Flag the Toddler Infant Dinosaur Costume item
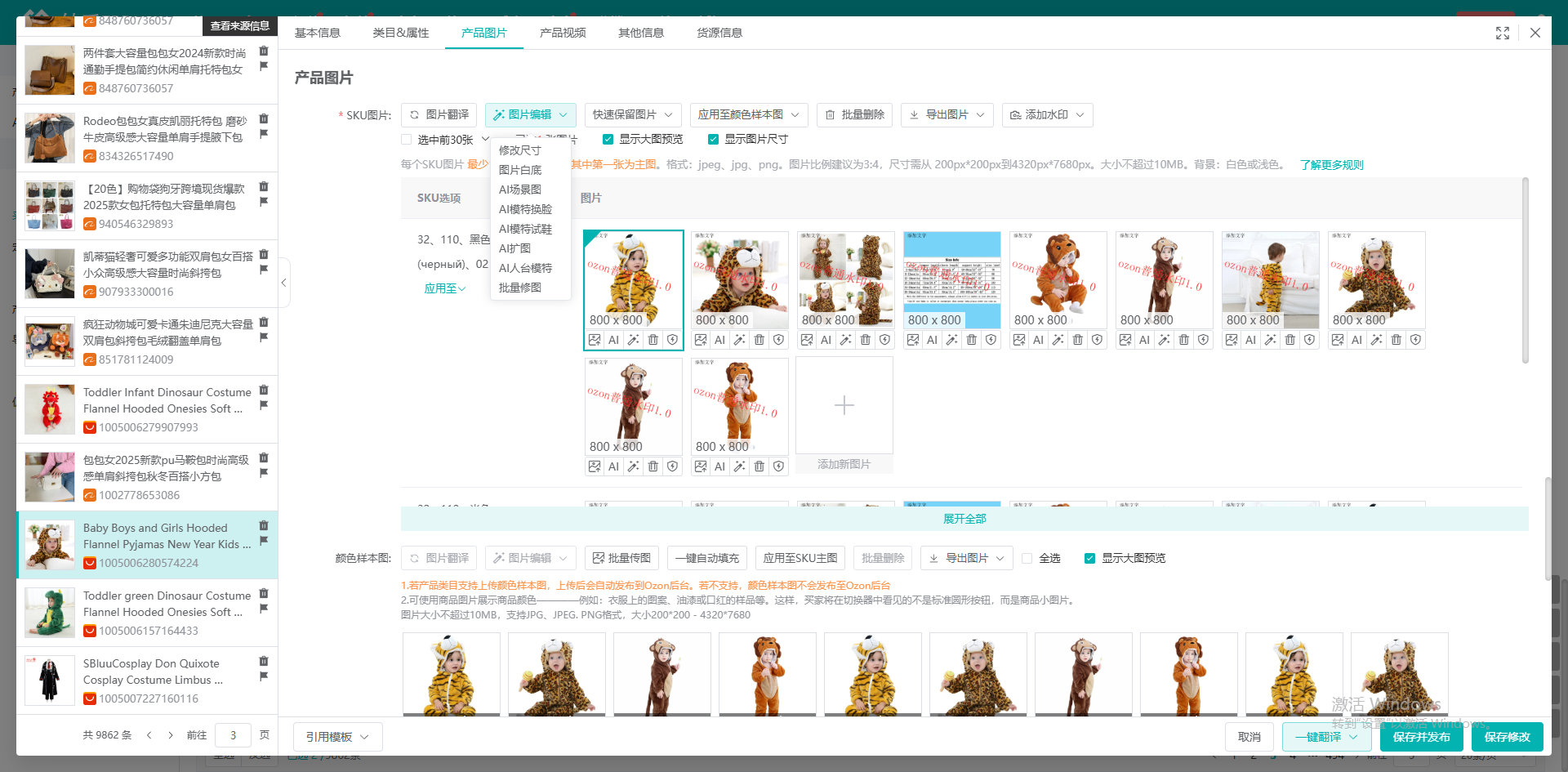The width and height of the screenshot is (1568, 772). pos(264,405)
